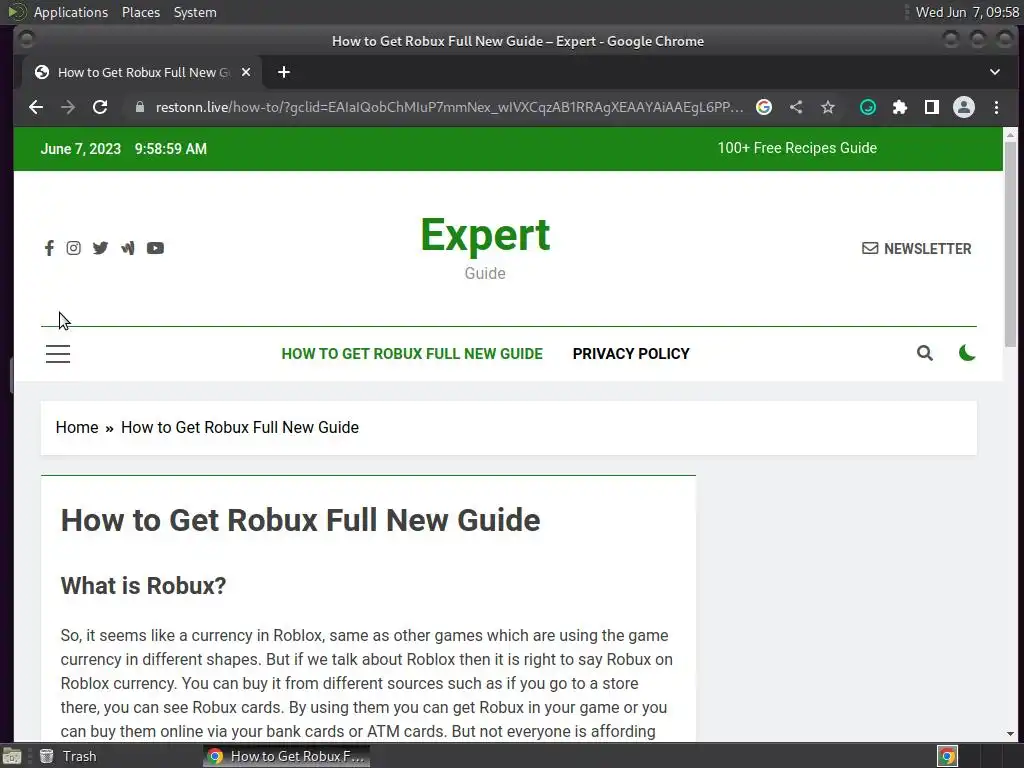Select HOW TO GET ROBUX FULL NEW GUIDE menu
Image resolution: width=1024 pixels, height=768 pixels.
(412, 353)
